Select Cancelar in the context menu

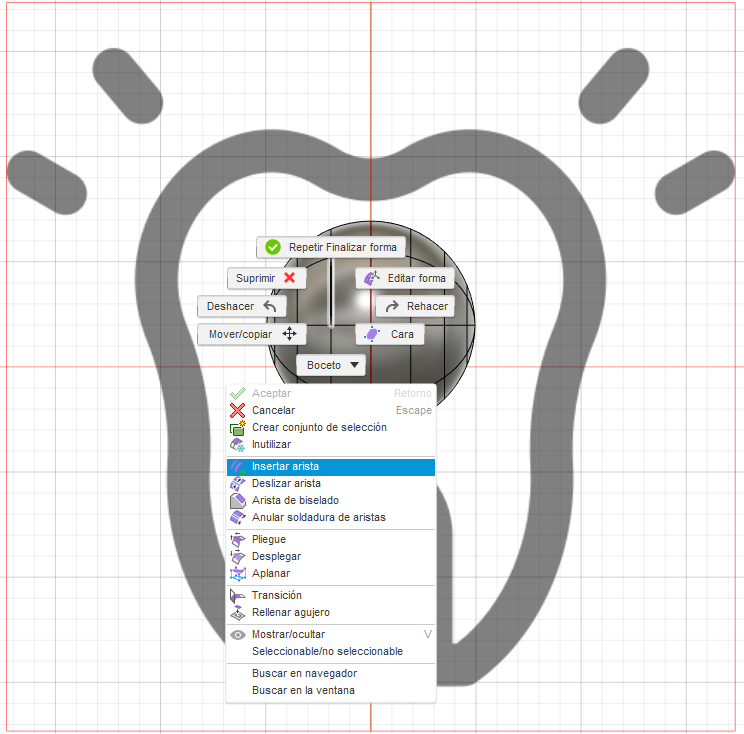click(331, 410)
